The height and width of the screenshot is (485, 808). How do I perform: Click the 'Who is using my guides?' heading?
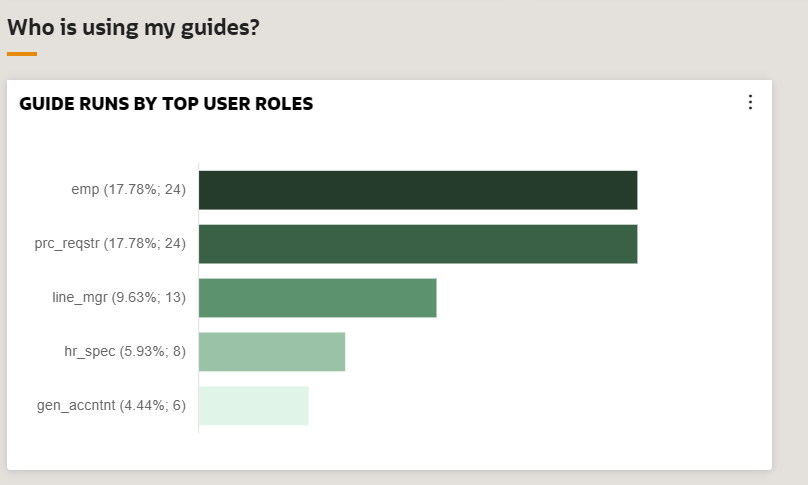pyautogui.click(x=133, y=27)
